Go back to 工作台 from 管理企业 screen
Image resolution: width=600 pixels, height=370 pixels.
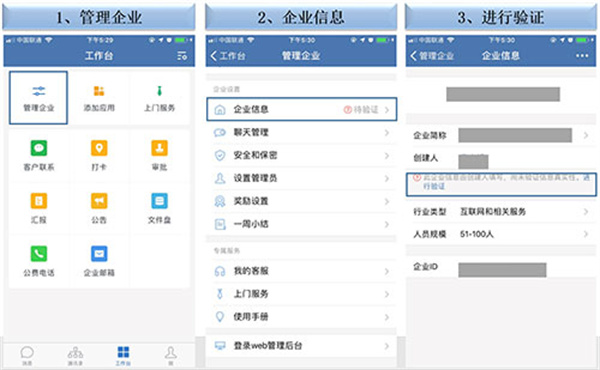tap(228, 56)
